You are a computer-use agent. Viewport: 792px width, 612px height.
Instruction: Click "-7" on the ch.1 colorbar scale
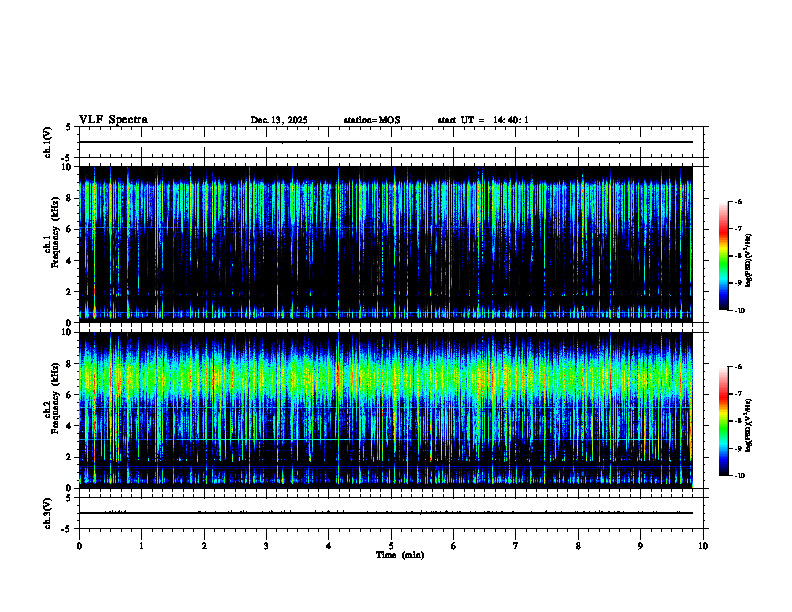(x=738, y=229)
